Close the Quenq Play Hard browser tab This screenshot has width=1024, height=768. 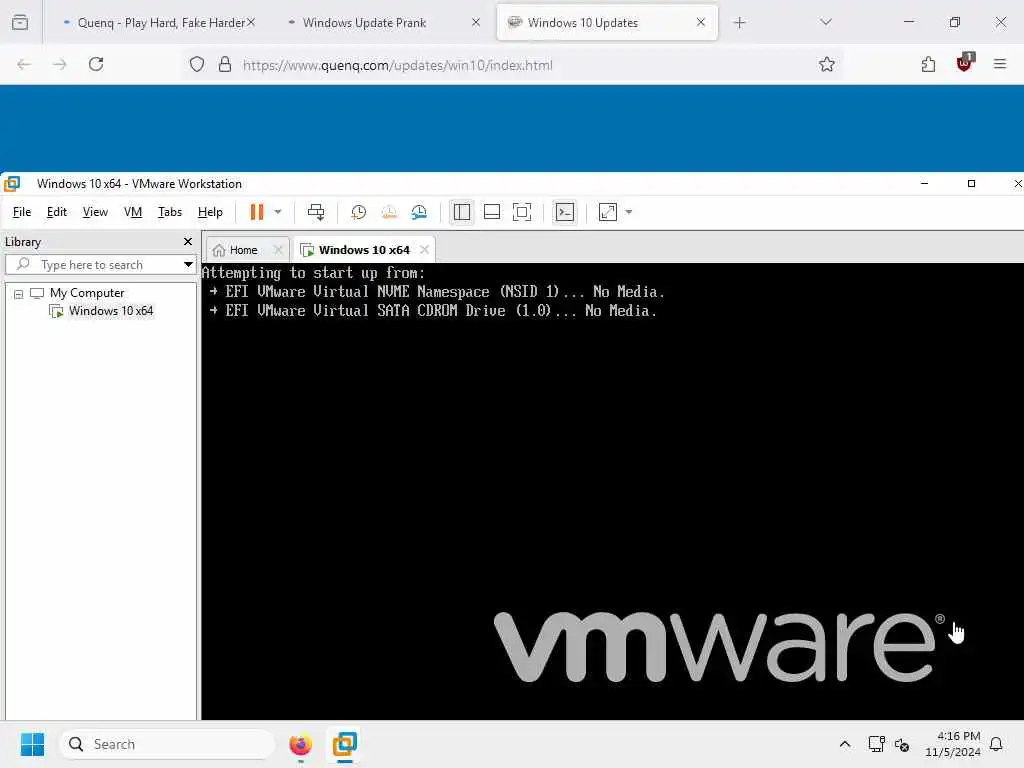coord(251,23)
